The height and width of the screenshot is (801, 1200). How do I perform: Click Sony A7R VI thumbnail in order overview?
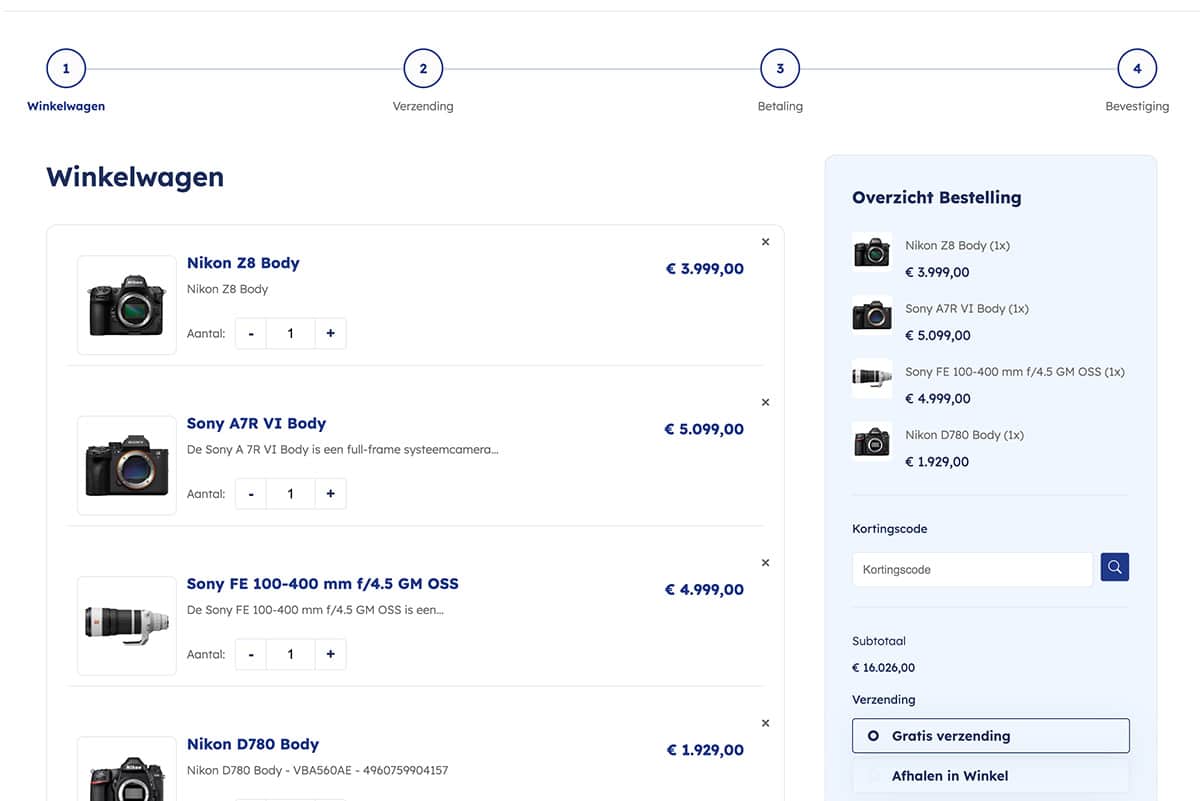872,315
